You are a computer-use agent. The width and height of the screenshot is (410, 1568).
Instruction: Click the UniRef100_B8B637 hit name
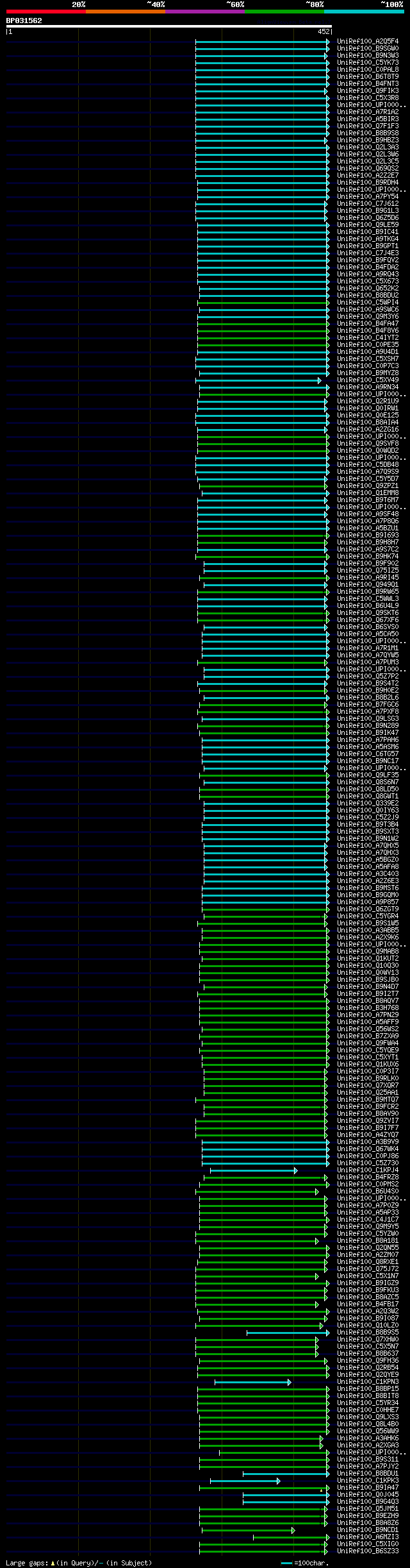tap(368, 1354)
